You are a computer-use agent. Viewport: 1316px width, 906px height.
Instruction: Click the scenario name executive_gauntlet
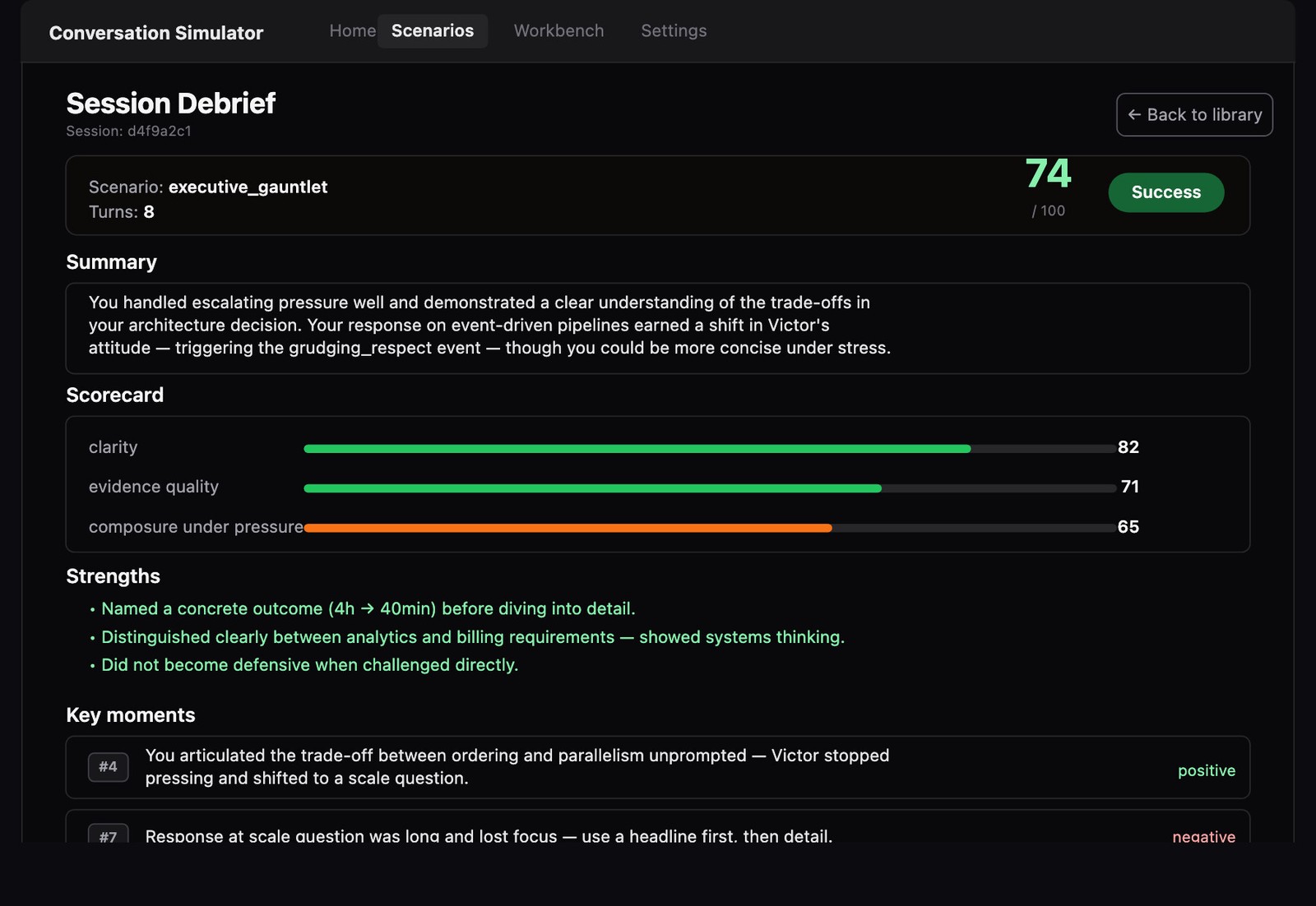point(248,187)
